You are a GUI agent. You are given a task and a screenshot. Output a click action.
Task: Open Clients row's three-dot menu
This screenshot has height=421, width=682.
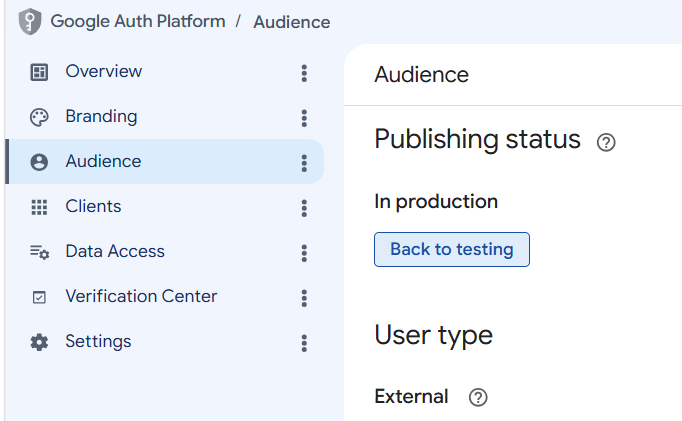pyautogui.click(x=304, y=208)
